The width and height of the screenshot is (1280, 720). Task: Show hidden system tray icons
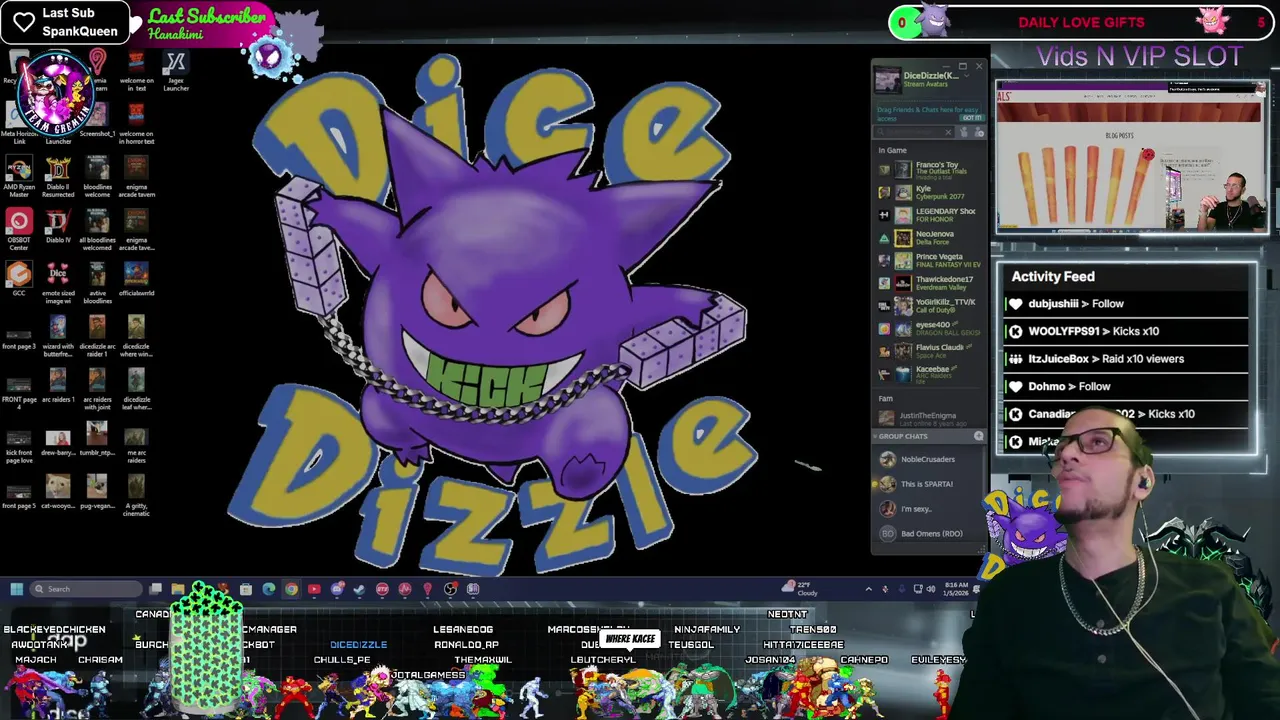click(x=868, y=589)
